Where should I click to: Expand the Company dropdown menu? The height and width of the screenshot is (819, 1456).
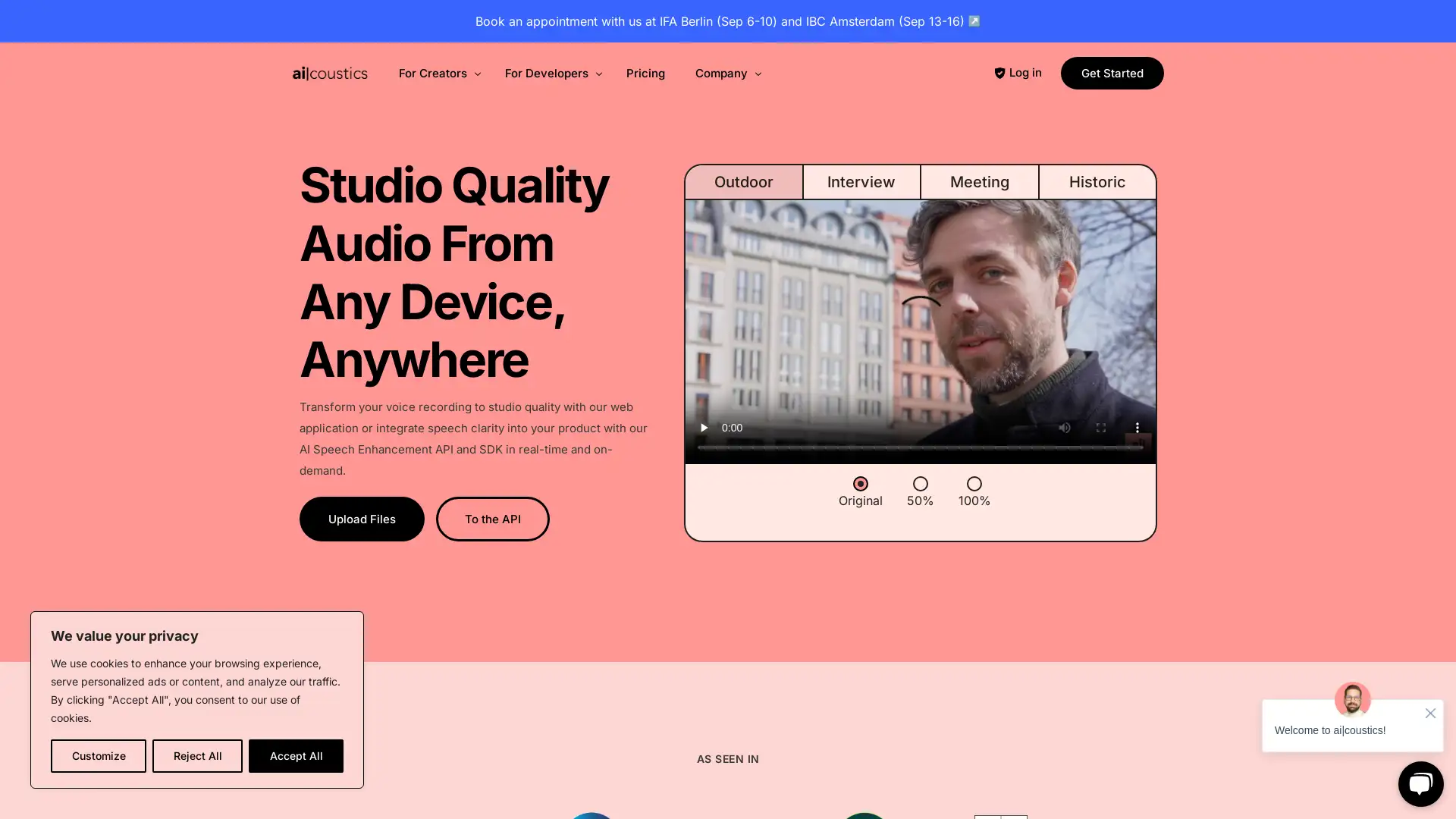pos(728,73)
